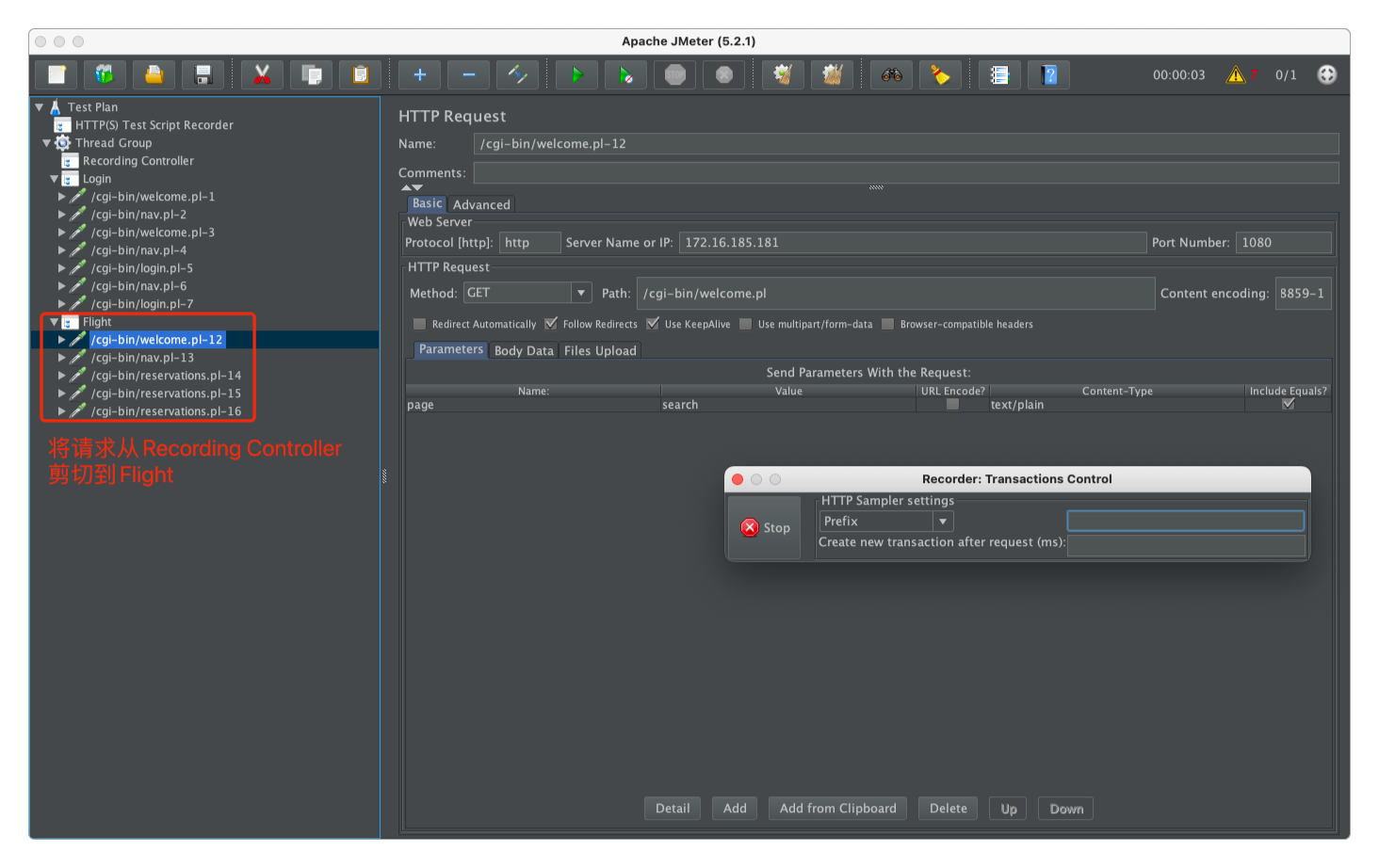This screenshot has width=1379, height=868.
Task: Toggle Include Equals checkbox for page parameter
Action: pyautogui.click(x=1288, y=404)
